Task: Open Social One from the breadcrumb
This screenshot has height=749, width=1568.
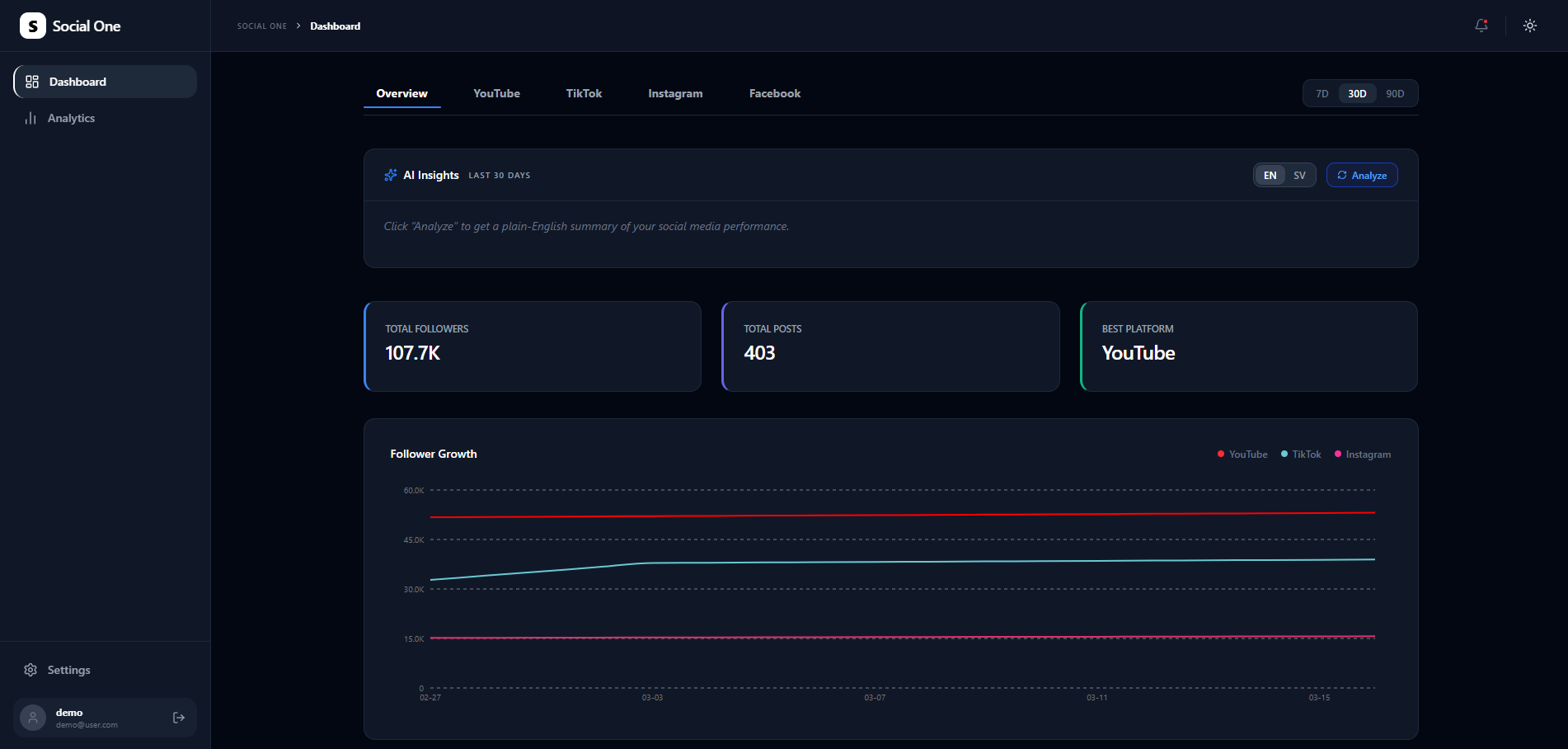Action: tap(261, 26)
